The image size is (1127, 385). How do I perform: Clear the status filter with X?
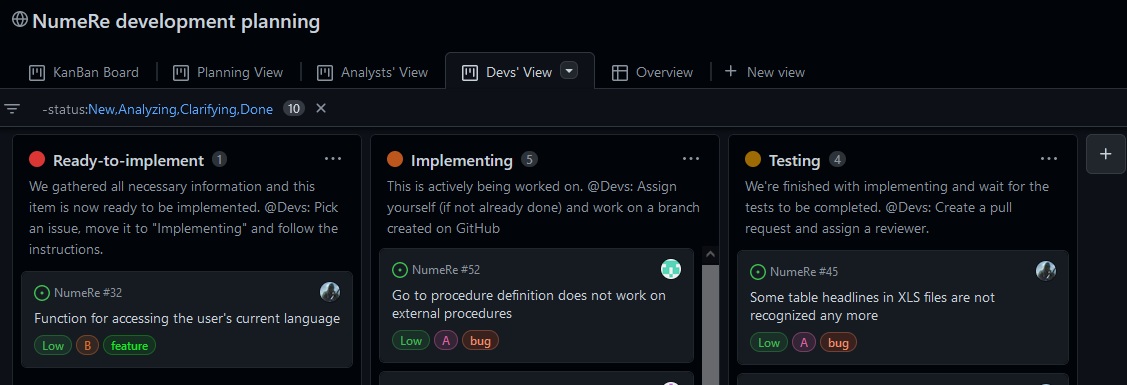click(321, 108)
